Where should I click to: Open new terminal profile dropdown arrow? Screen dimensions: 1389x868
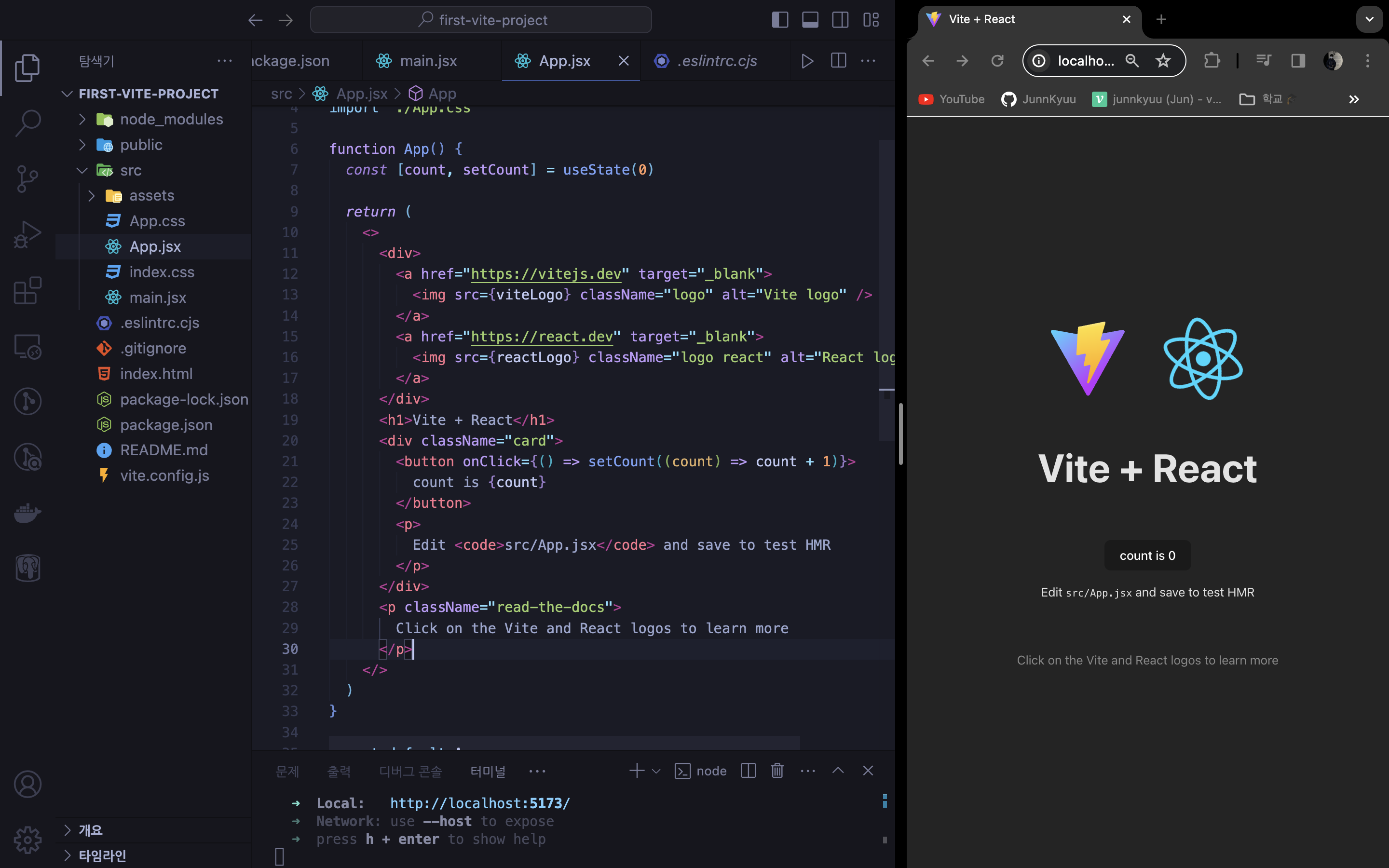pos(656,771)
